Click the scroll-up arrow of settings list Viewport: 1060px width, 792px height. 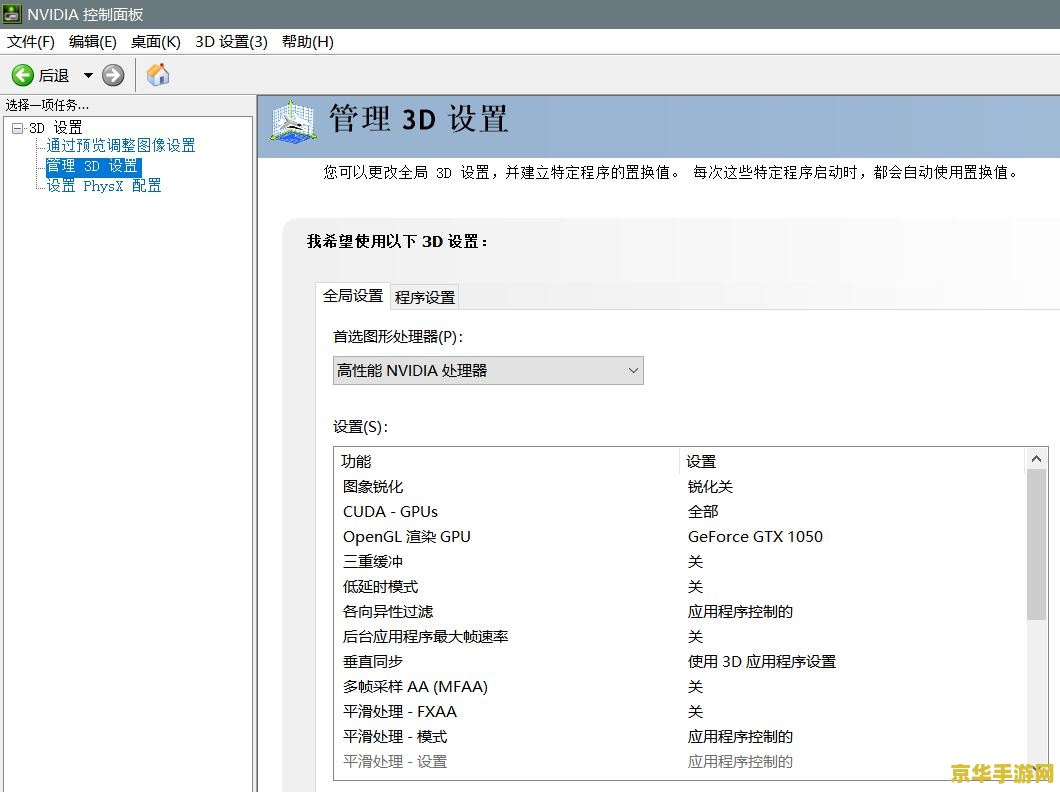pyautogui.click(x=1036, y=459)
